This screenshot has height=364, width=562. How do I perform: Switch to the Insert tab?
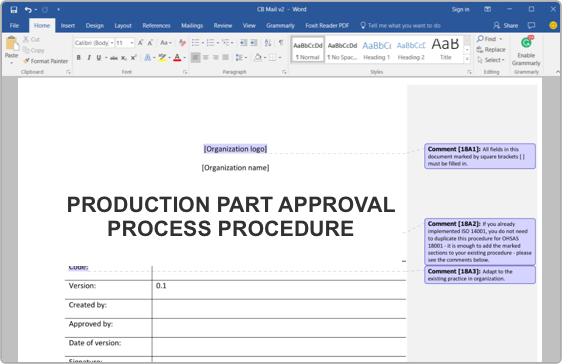click(68, 25)
